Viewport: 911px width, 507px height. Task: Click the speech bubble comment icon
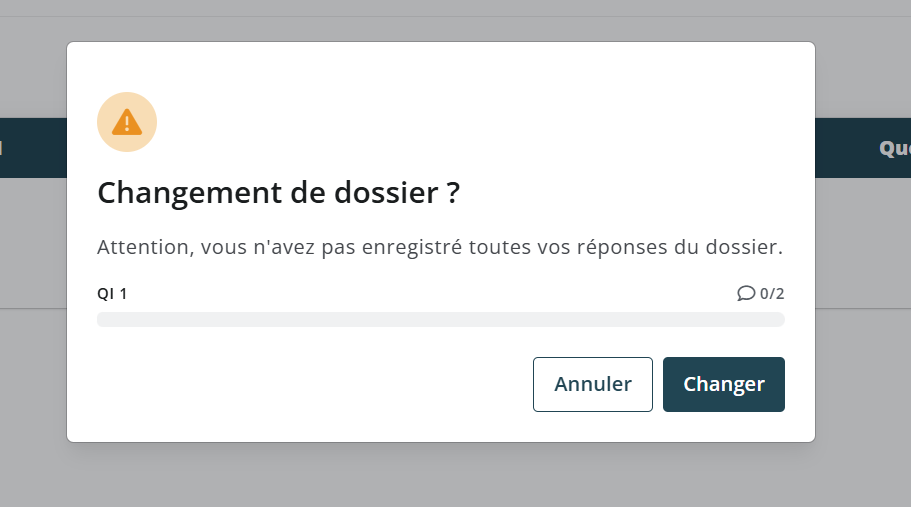click(x=746, y=293)
